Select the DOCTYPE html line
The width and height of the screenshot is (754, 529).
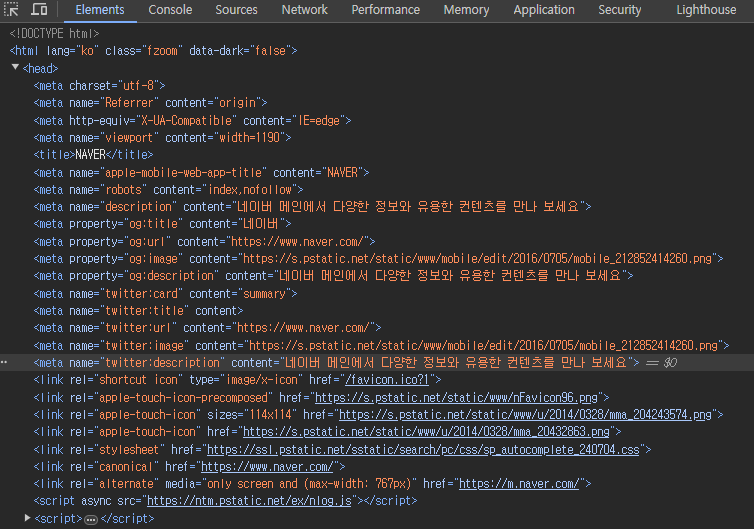tap(54, 34)
